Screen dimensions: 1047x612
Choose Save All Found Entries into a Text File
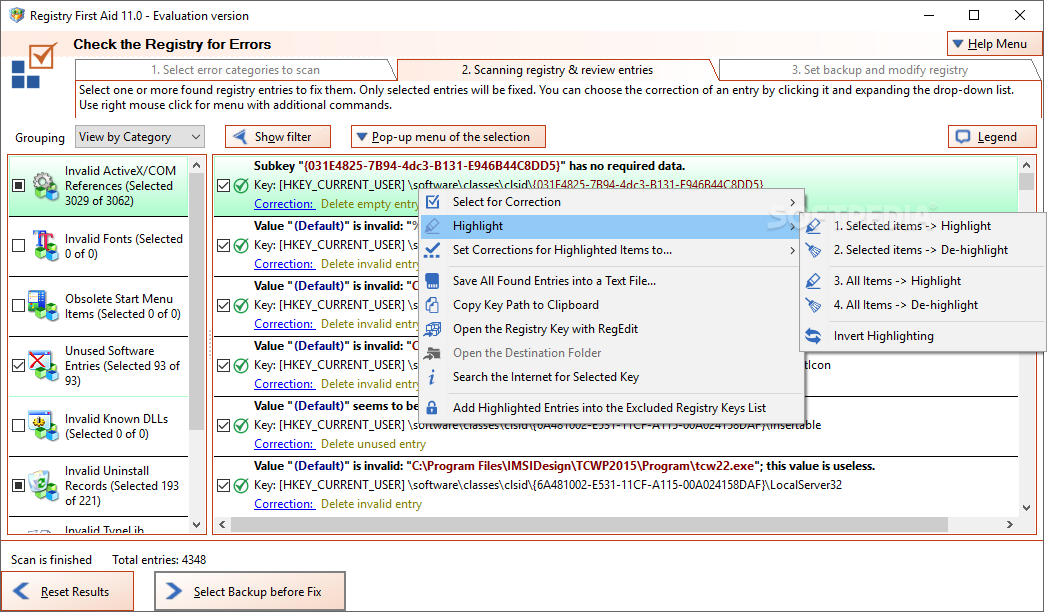pos(612,281)
